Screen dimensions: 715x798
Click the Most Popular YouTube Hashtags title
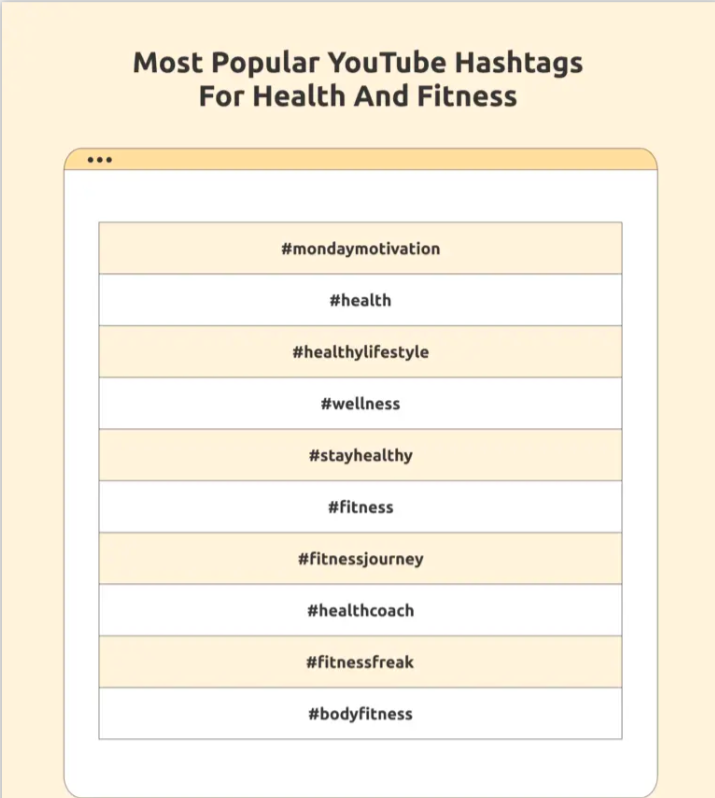(357, 63)
